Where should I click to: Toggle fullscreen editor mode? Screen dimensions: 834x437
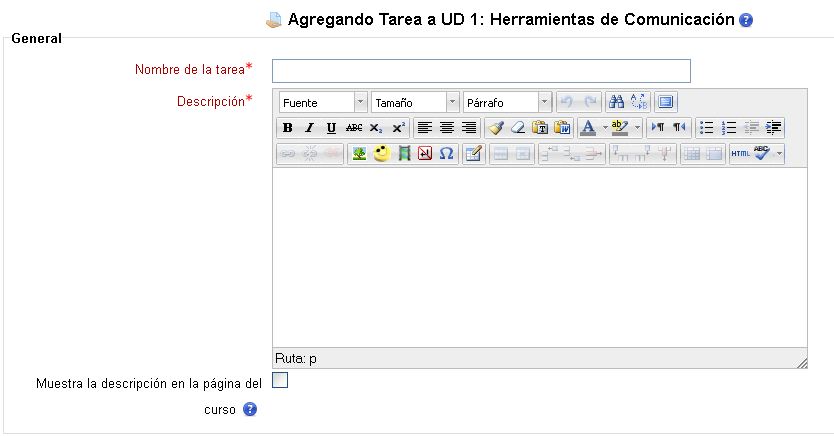tap(667, 102)
